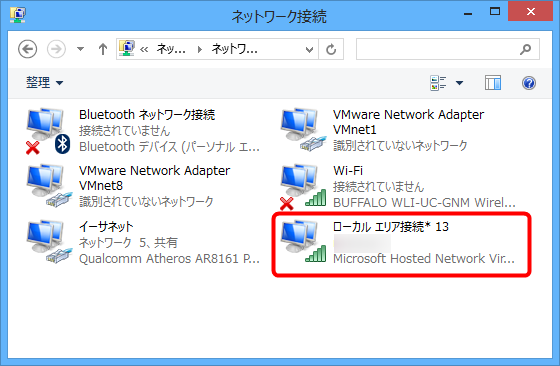This screenshot has height=366, width=560.
Task: Click the イーサネット connection name
Action: (x=106, y=226)
